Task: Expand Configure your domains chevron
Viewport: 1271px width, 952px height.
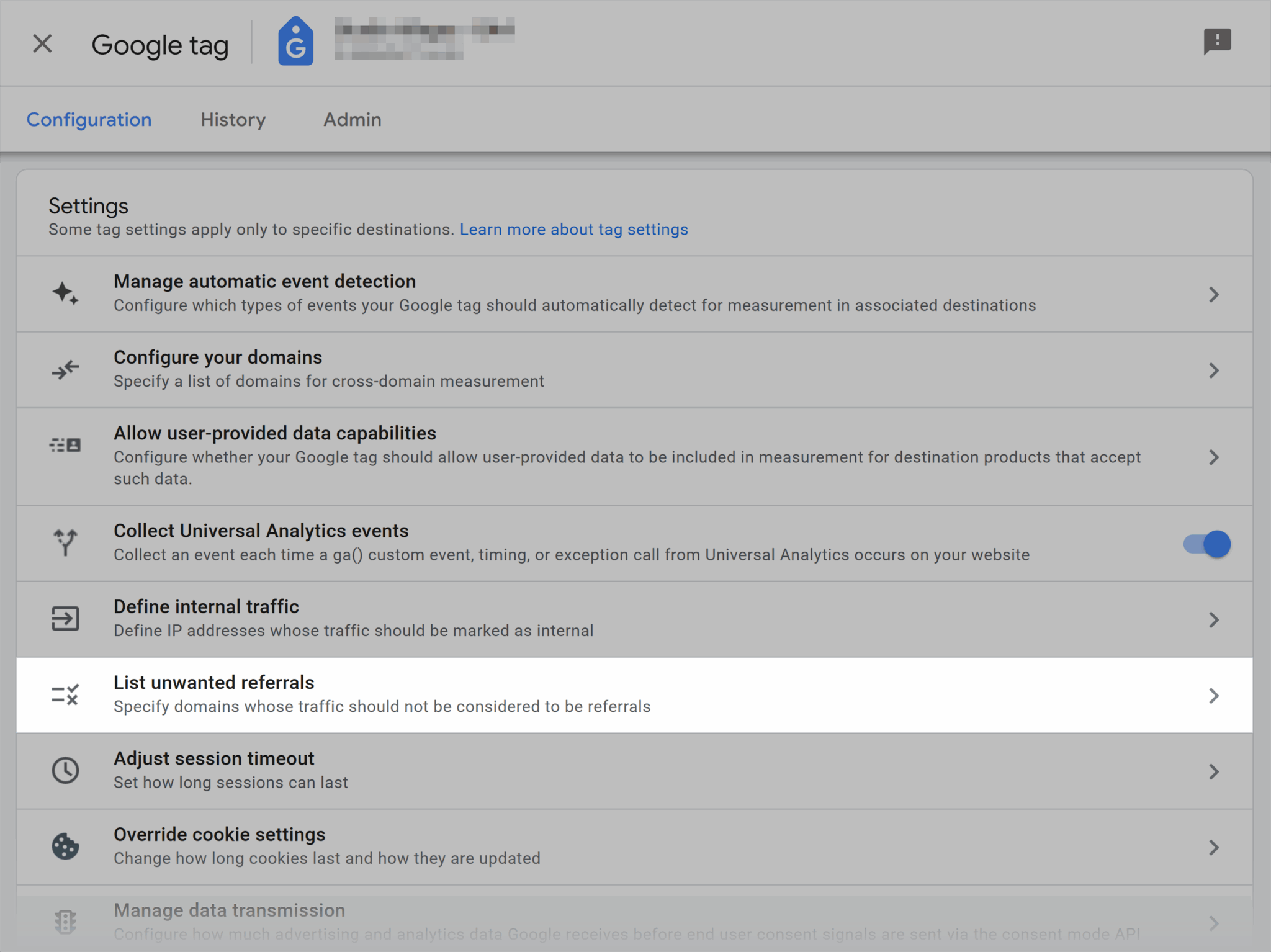Action: coord(1214,370)
